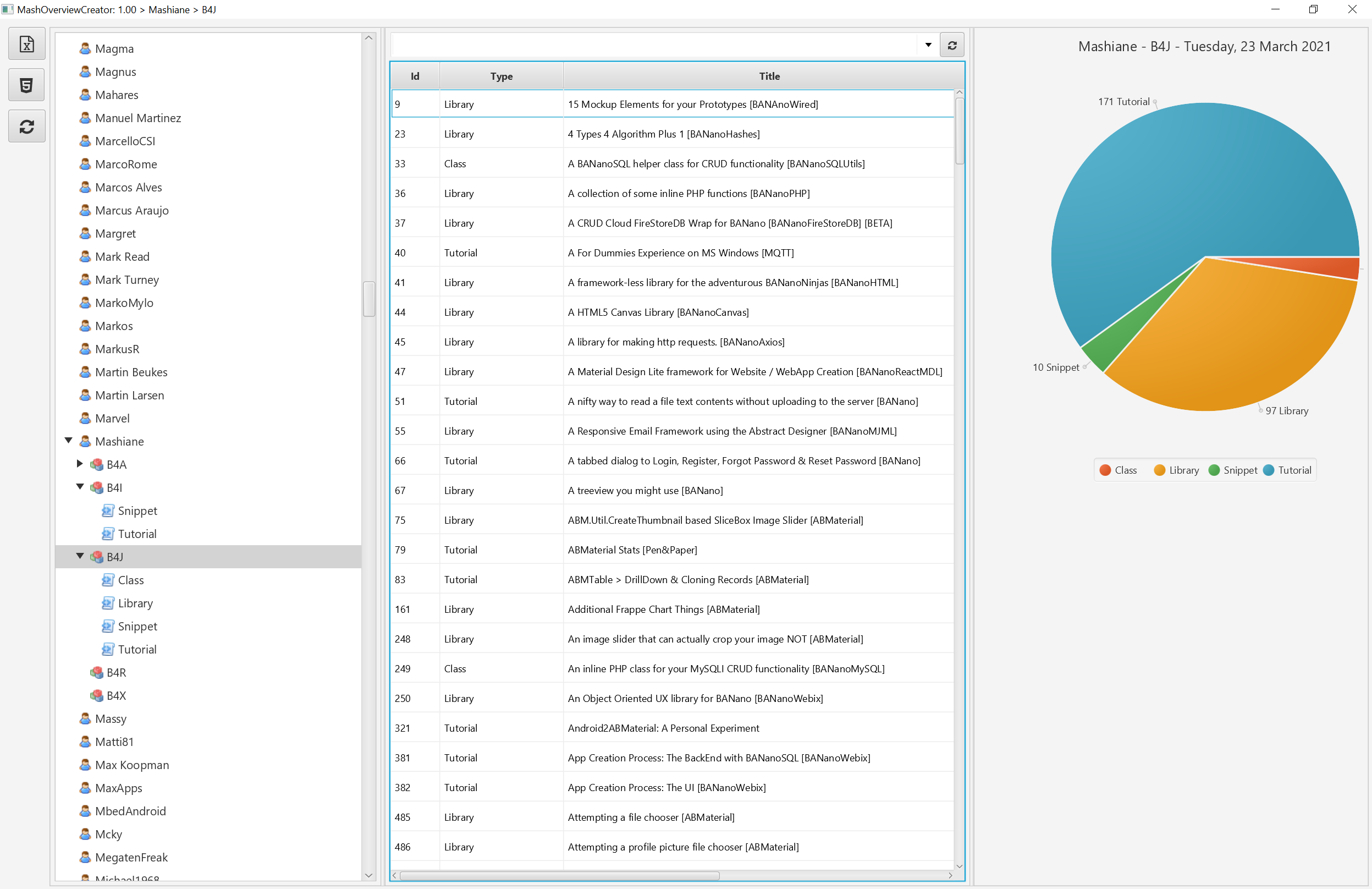Click the B4X platform icon in tree
Image resolution: width=1372 pixels, height=889 pixels.
click(97, 695)
